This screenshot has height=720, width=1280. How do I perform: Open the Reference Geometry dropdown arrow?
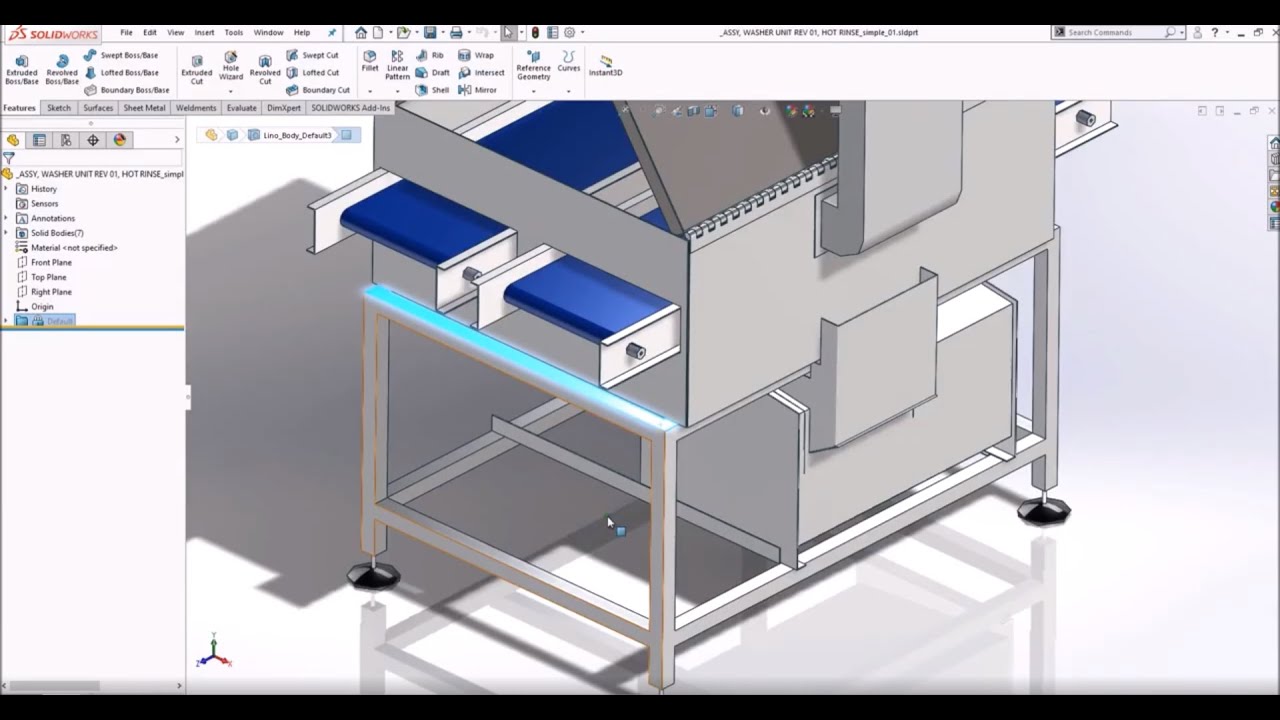click(533, 91)
